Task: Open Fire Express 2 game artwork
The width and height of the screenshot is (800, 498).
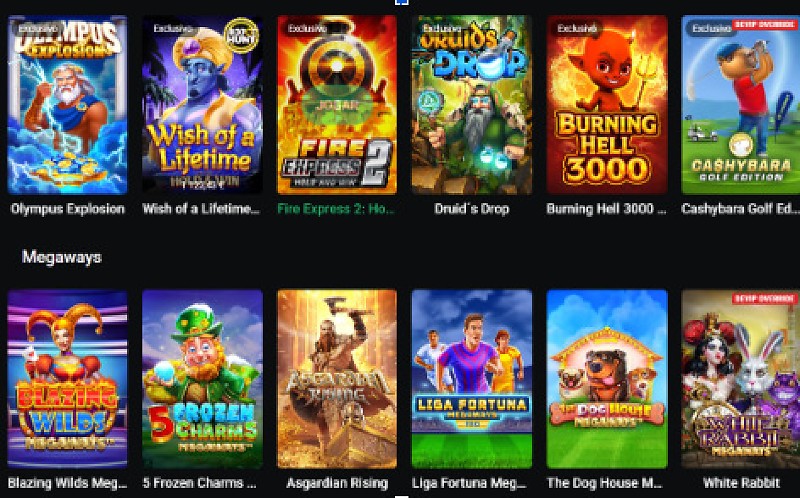Action: [x=337, y=105]
